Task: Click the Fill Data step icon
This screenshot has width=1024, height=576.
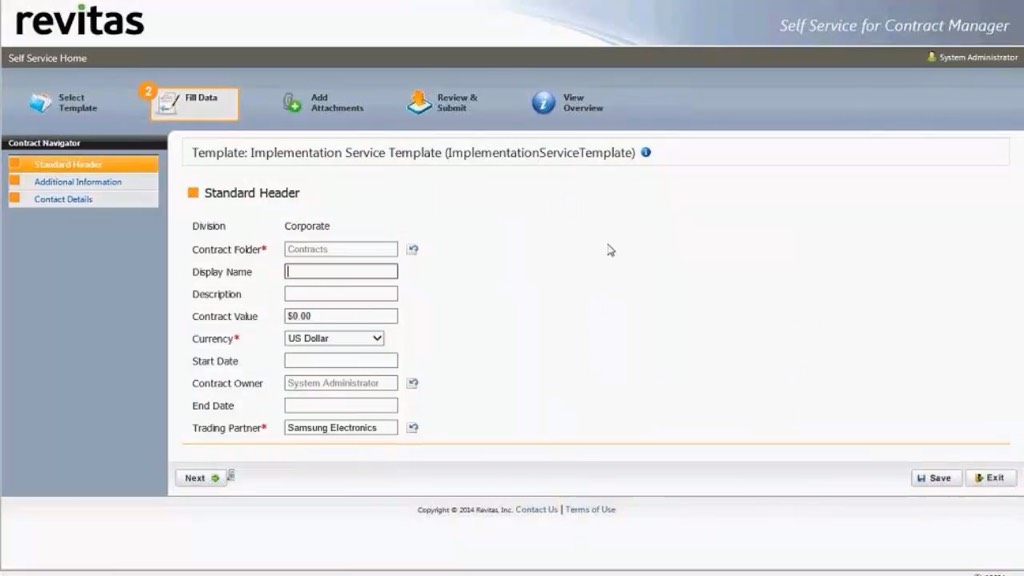Action: (169, 103)
